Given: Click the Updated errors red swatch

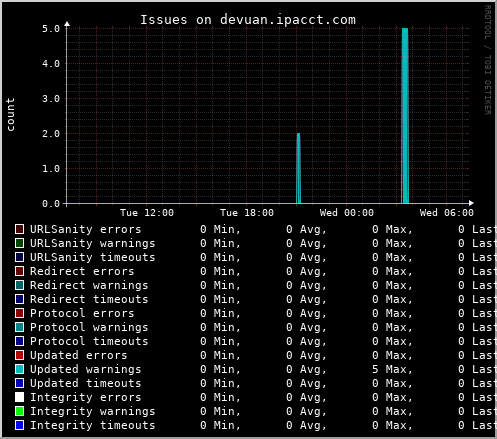Looking at the screenshot, I should point(20,355).
